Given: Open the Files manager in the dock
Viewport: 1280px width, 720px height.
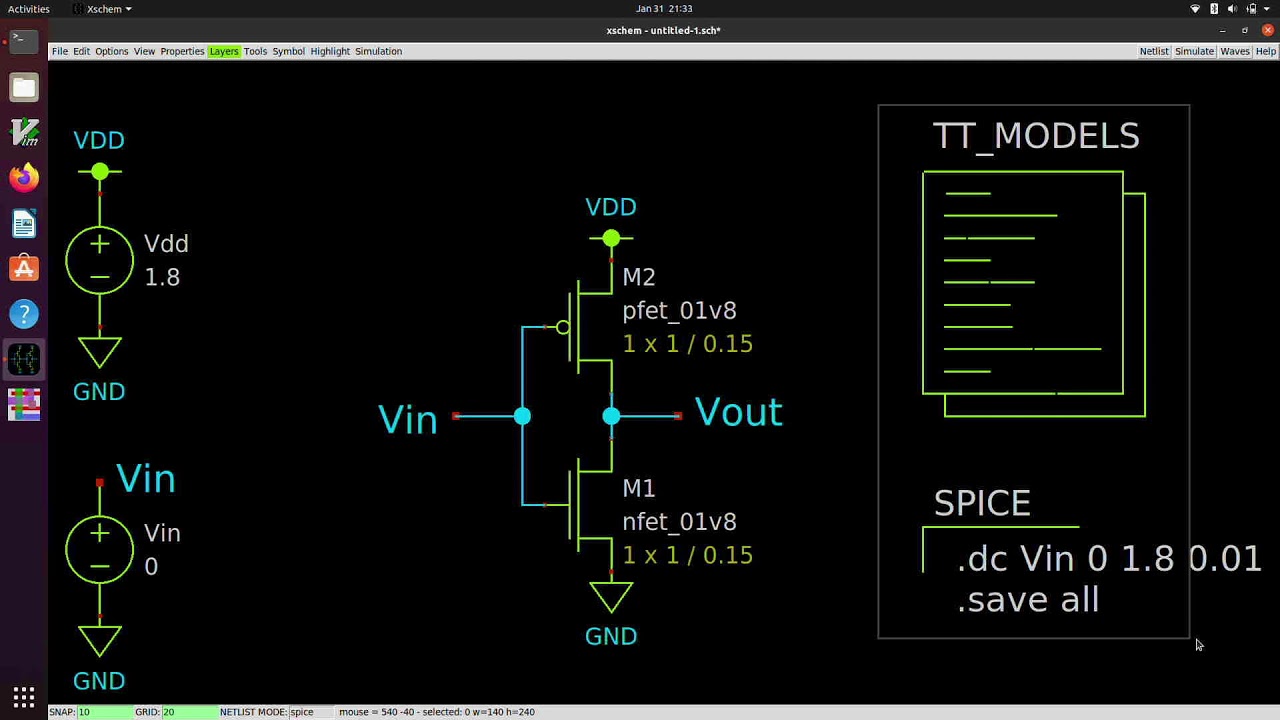Looking at the screenshot, I should coord(24,87).
